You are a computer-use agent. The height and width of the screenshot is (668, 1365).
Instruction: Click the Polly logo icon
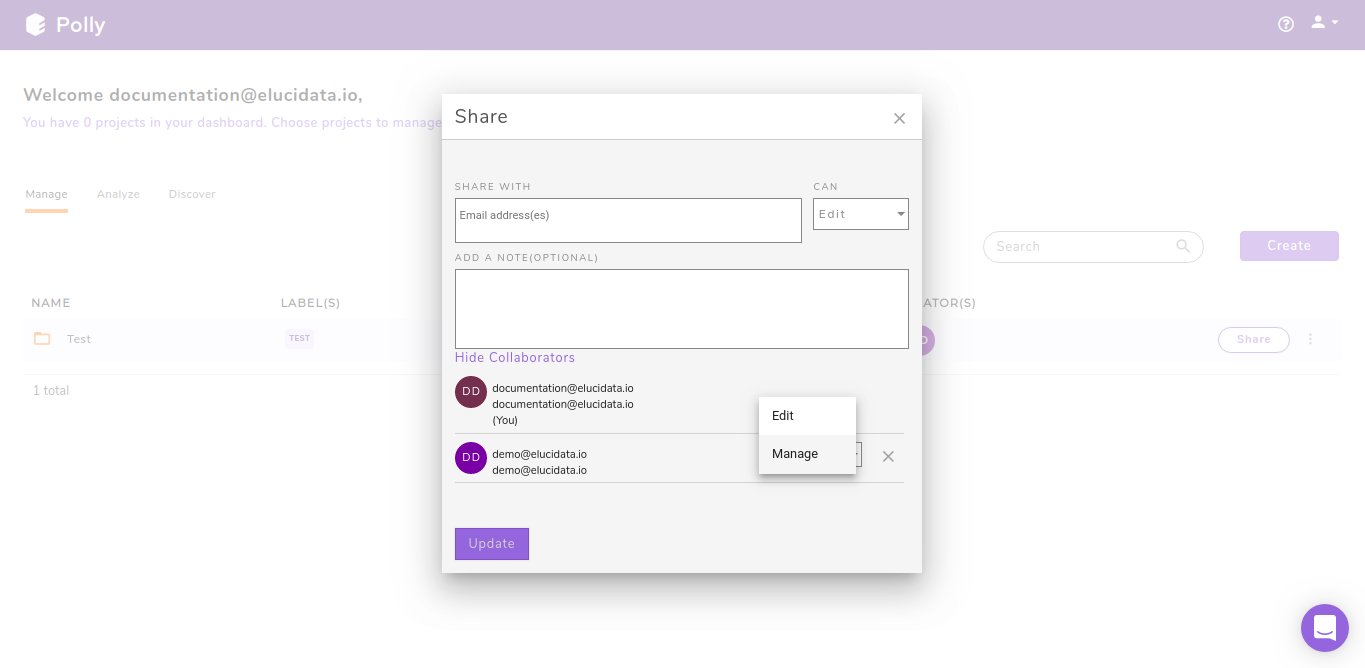[36, 24]
